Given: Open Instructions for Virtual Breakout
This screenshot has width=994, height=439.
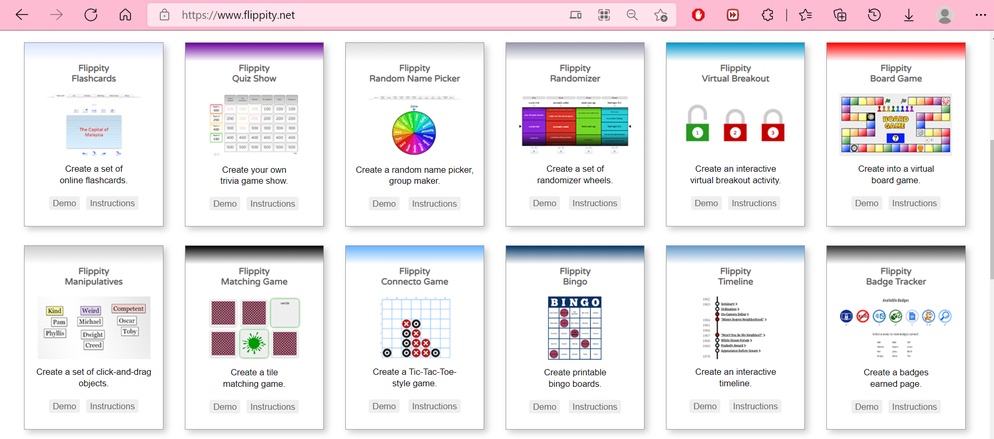Looking at the screenshot, I should tap(754, 203).
